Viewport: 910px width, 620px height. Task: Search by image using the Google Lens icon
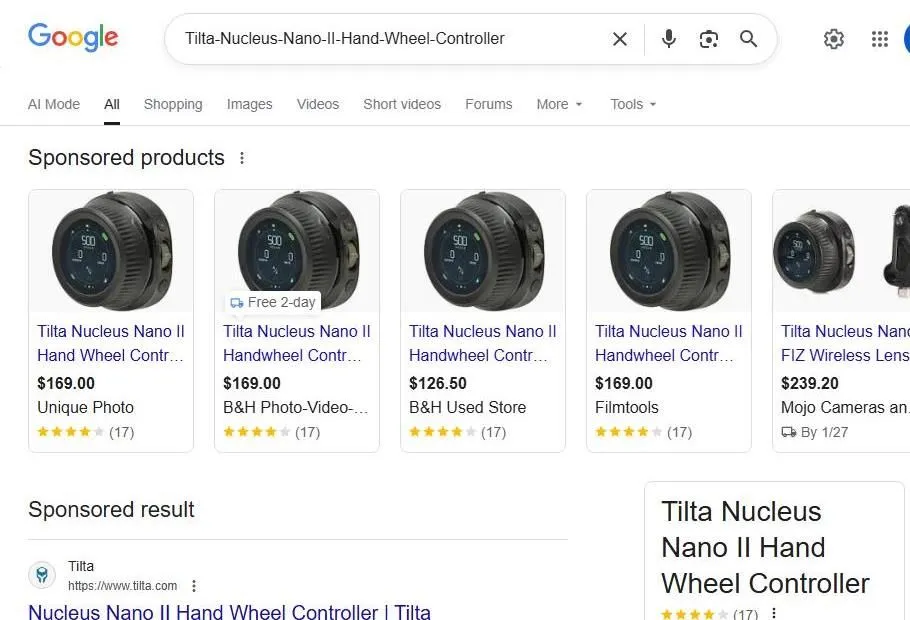(709, 39)
